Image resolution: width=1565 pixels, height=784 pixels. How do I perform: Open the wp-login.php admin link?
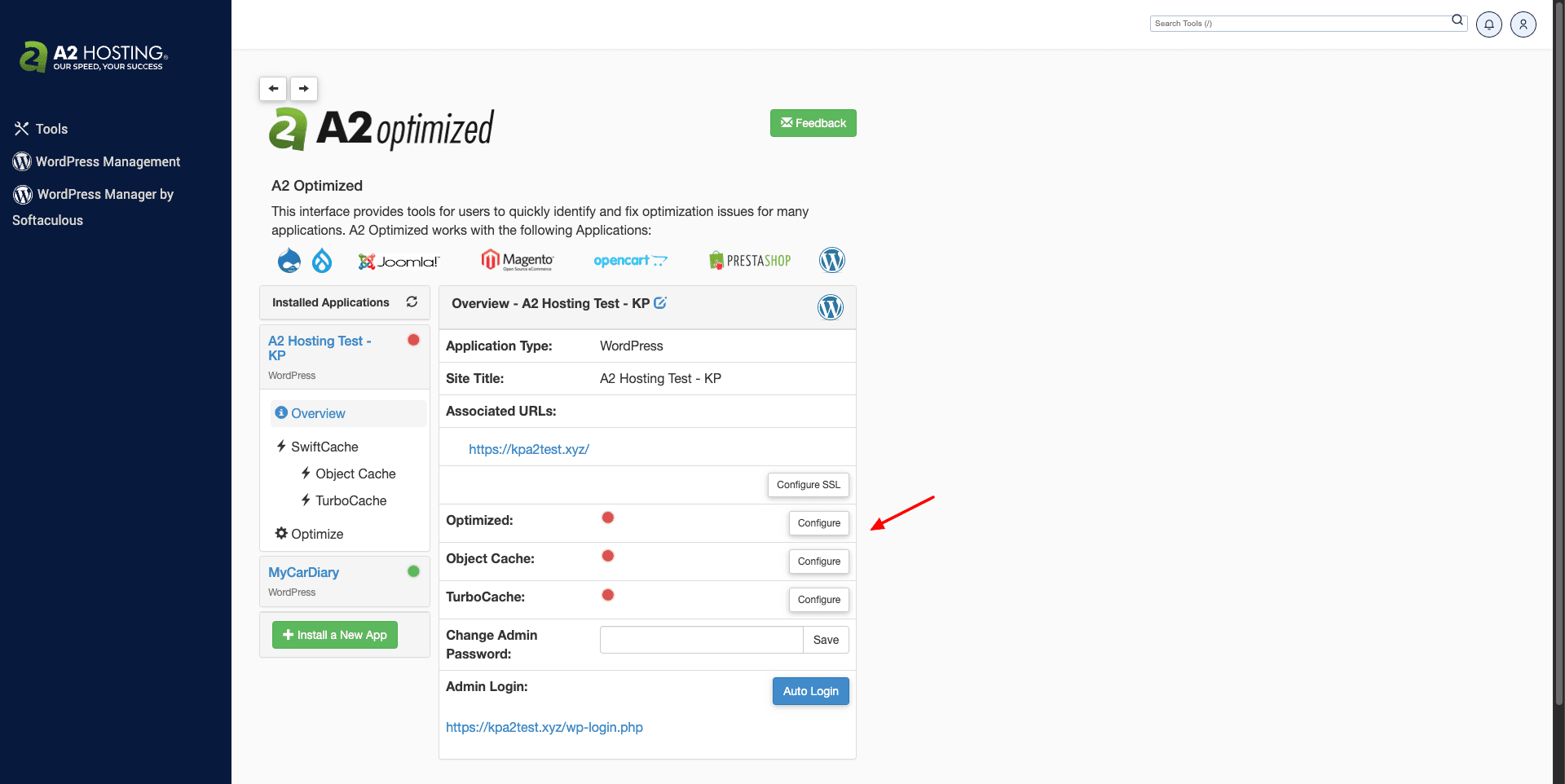544,727
